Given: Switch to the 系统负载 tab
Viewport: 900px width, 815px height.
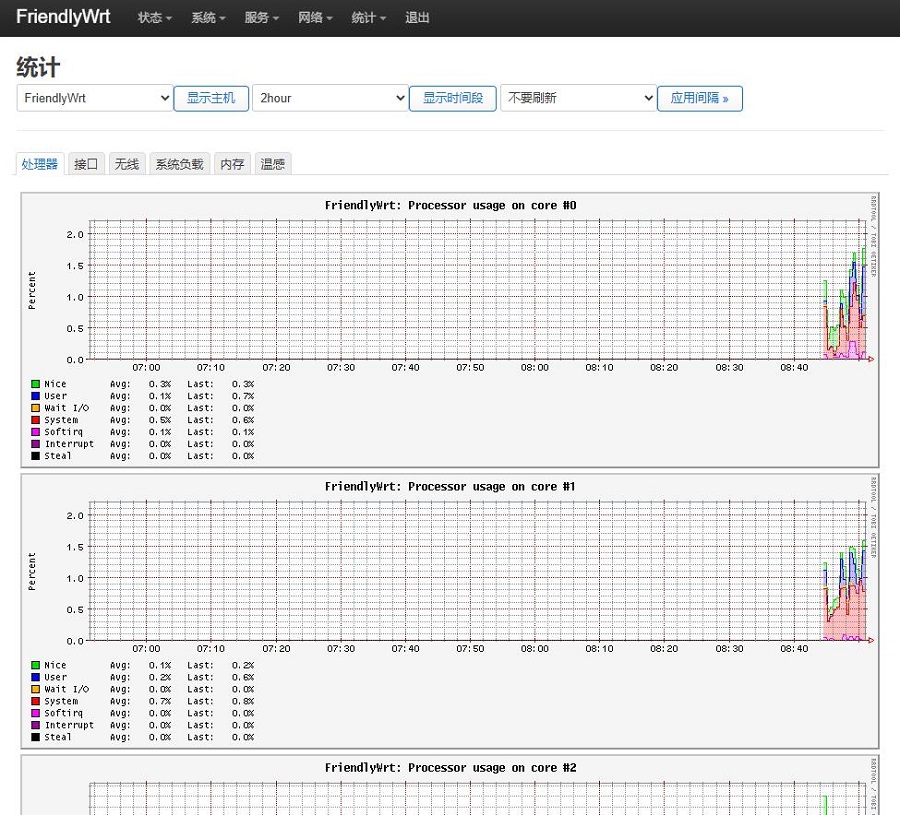Looking at the screenshot, I should pyautogui.click(x=180, y=164).
